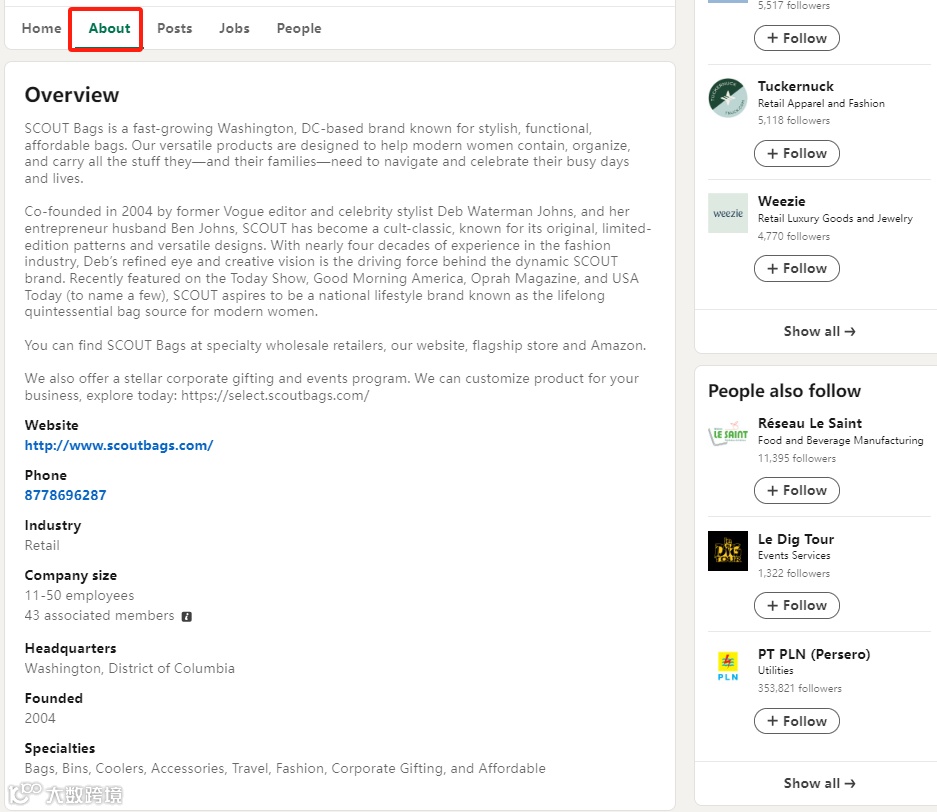Open Réseau Le Saint name link
This screenshot has height=812, width=937.
[810, 423]
